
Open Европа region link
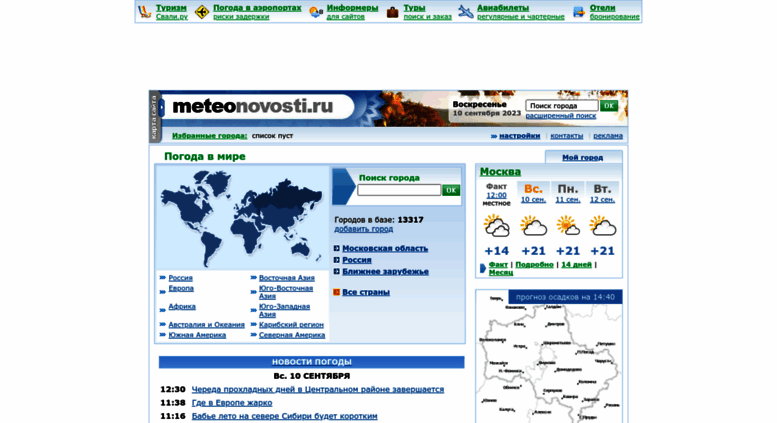coord(181,288)
